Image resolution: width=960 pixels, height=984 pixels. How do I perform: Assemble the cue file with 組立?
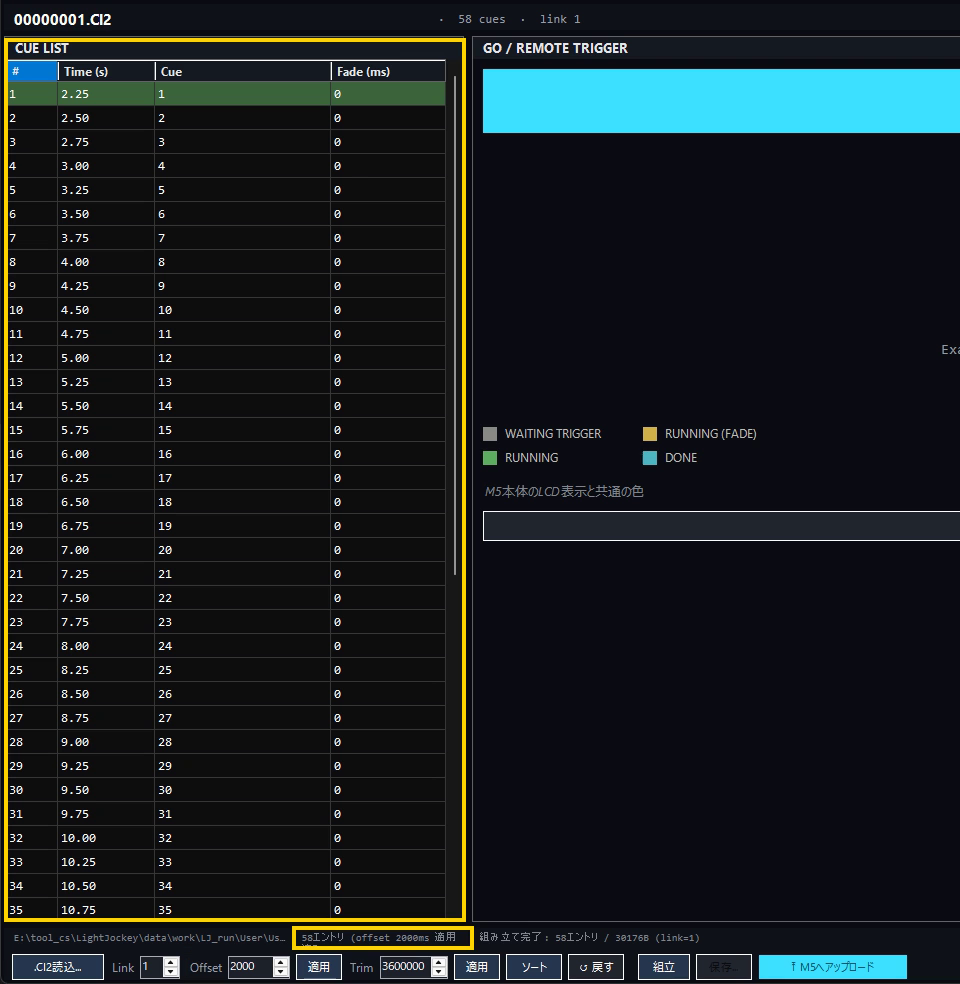pyautogui.click(x=664, y=967)
